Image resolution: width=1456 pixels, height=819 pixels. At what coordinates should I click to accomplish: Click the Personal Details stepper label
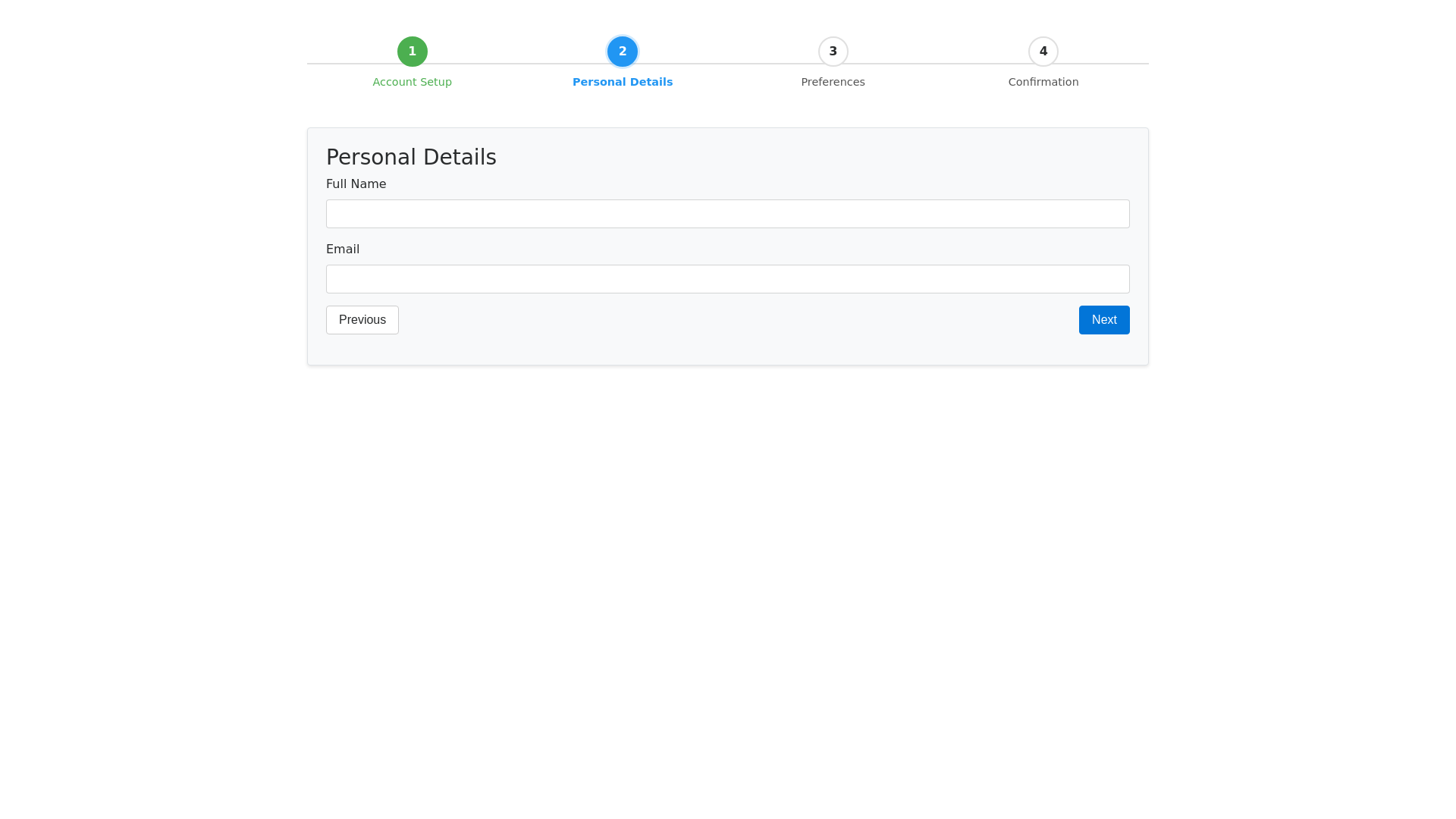tap(623, 82)
